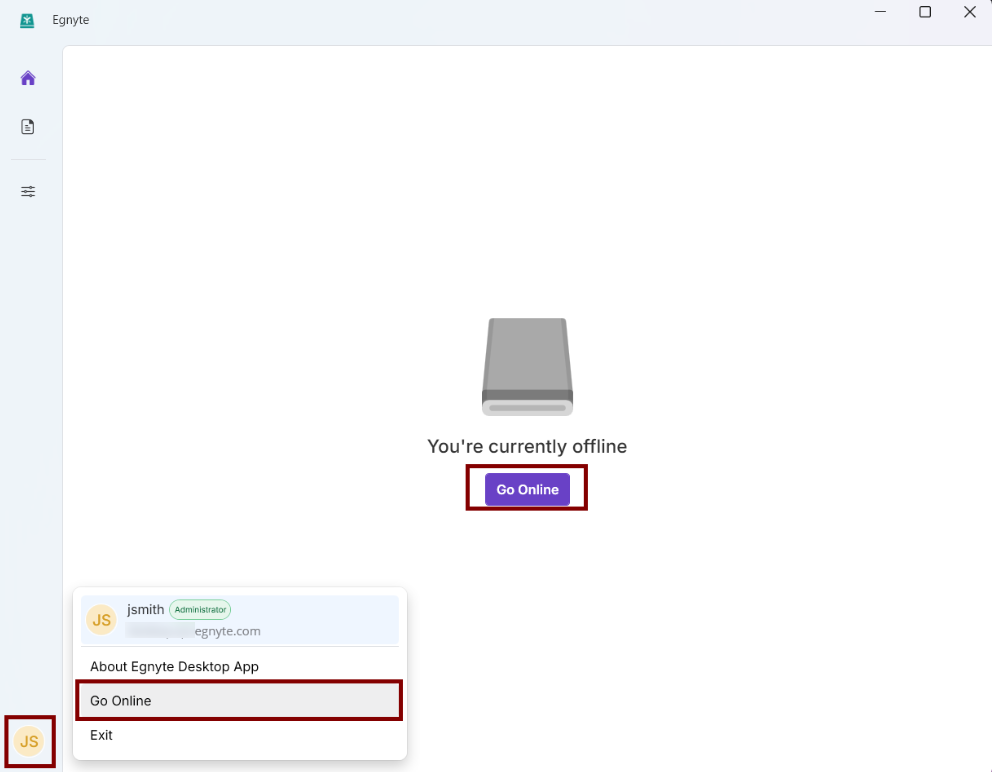Click the purple Go Online button
Screen dimensions: 992x772
527,489
